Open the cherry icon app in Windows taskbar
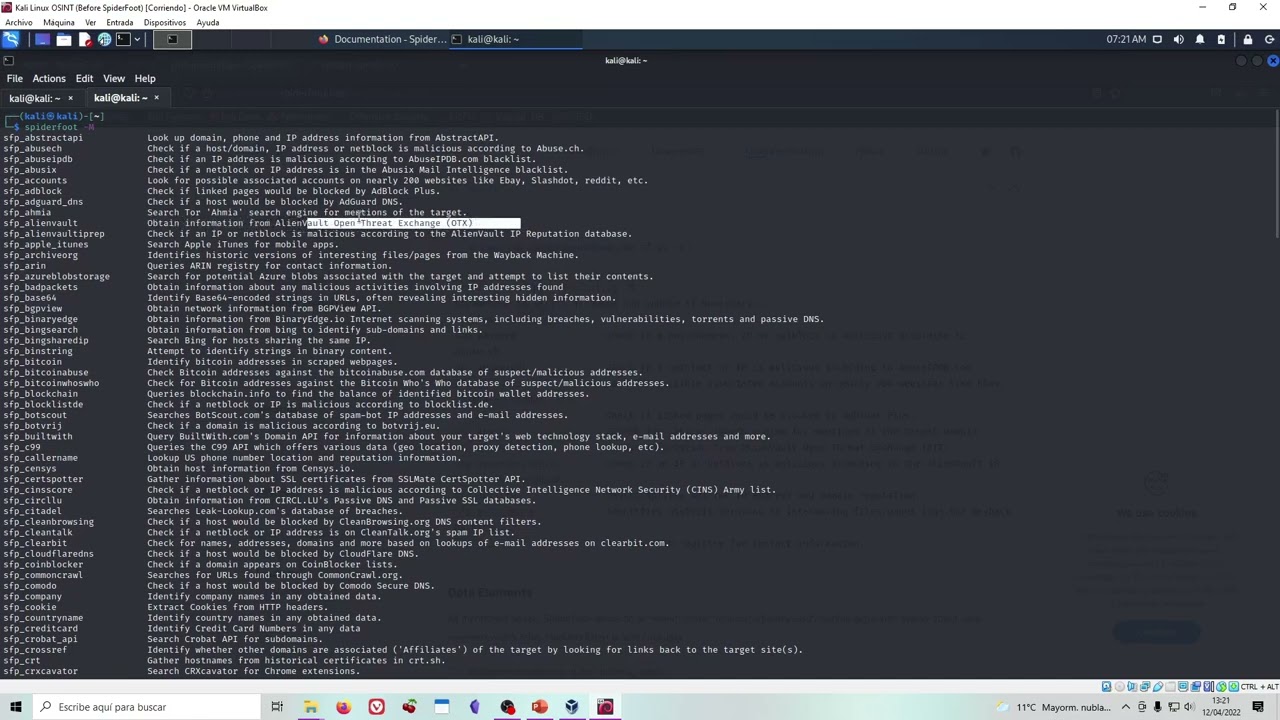Viewport: 1280px width, 720px height. pyautogui.click(x=409, y=707)
